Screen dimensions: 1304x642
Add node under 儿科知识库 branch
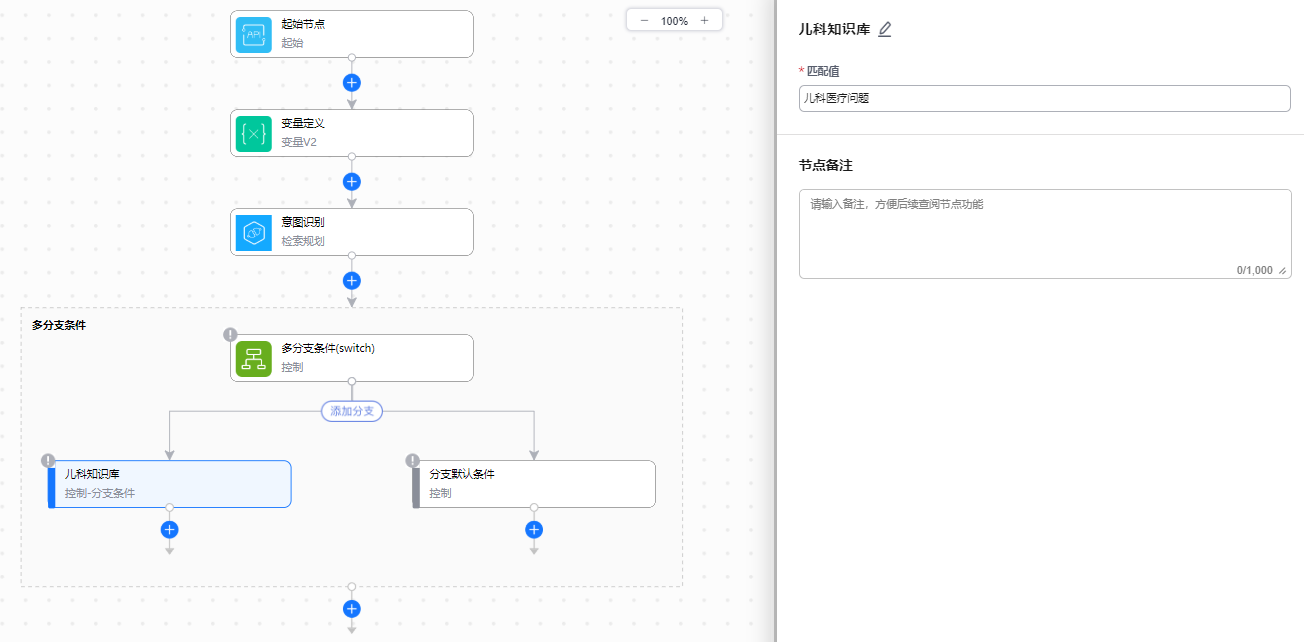point(170,530)
